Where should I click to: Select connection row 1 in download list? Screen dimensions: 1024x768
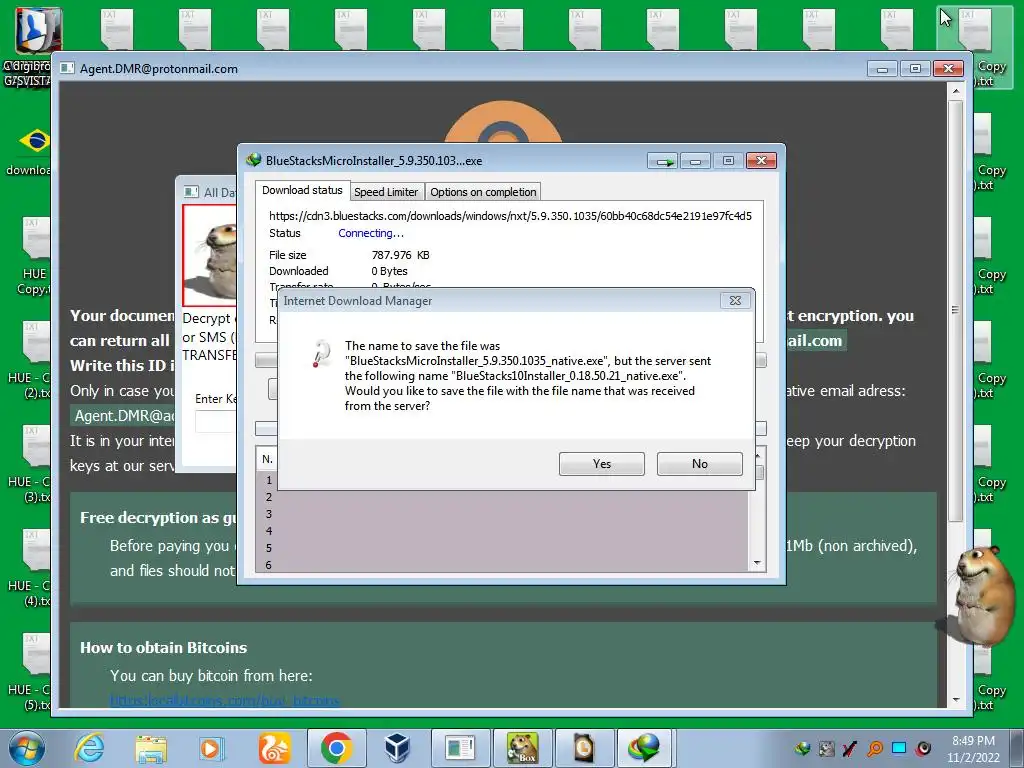pos(502,480)
